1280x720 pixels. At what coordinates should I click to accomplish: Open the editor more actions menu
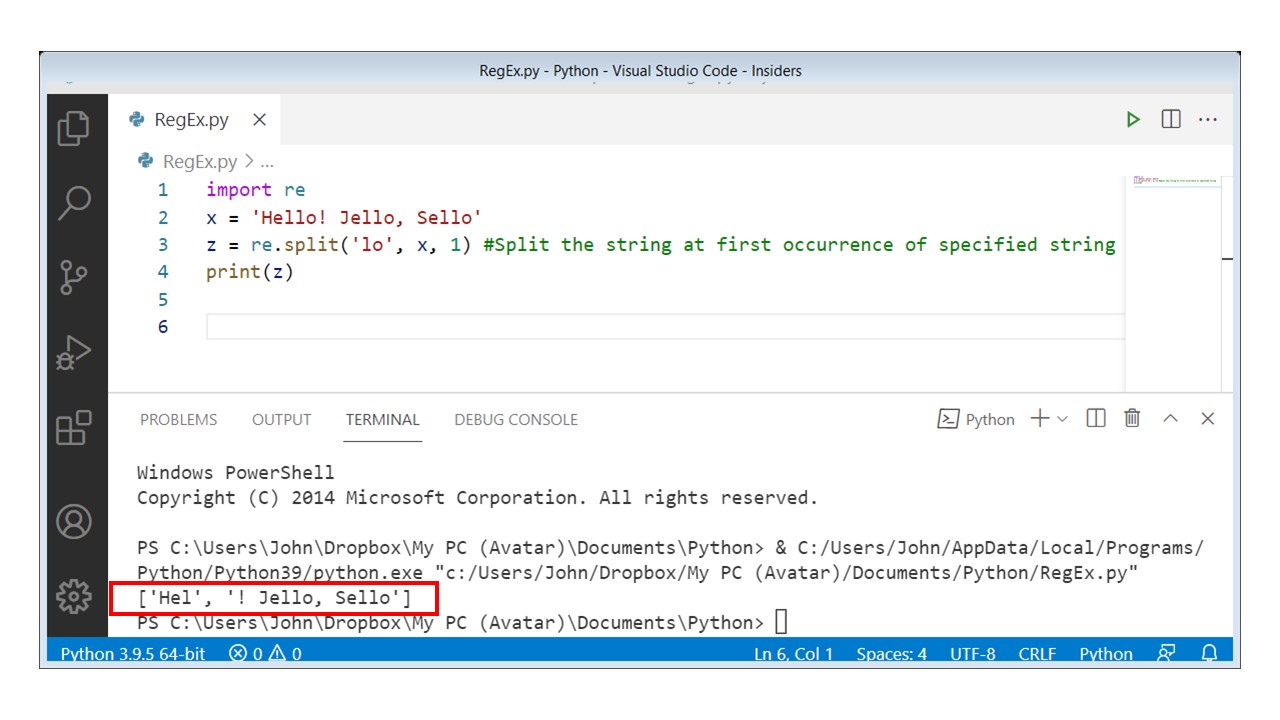click(x=1207, y=119)
